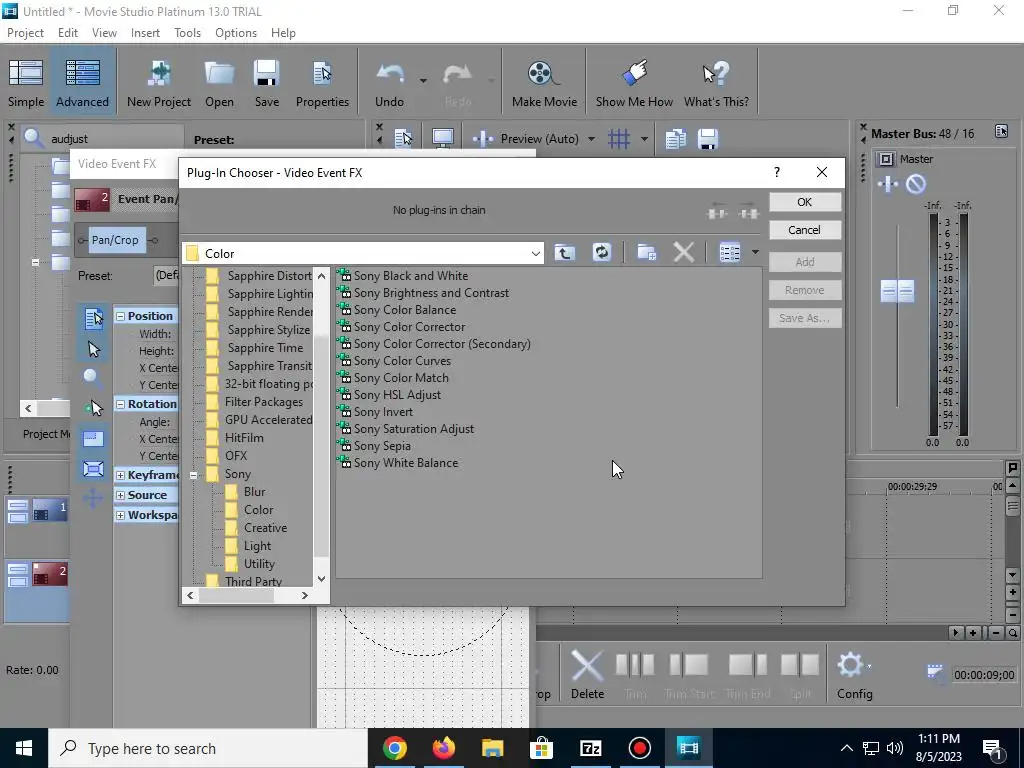Go up one folder level in Plug-In Chooser
This screenshot has width=1024, height=768.
pyautogui.click(x=565, y=253)
